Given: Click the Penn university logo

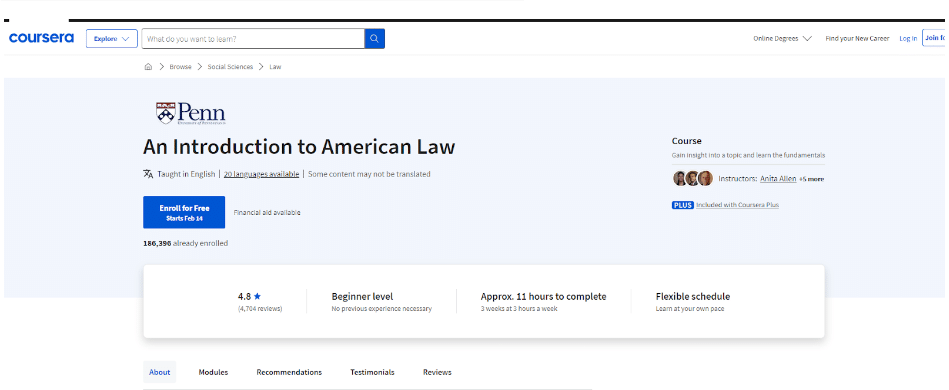Looking at the screenshot, I should [191, 113].
